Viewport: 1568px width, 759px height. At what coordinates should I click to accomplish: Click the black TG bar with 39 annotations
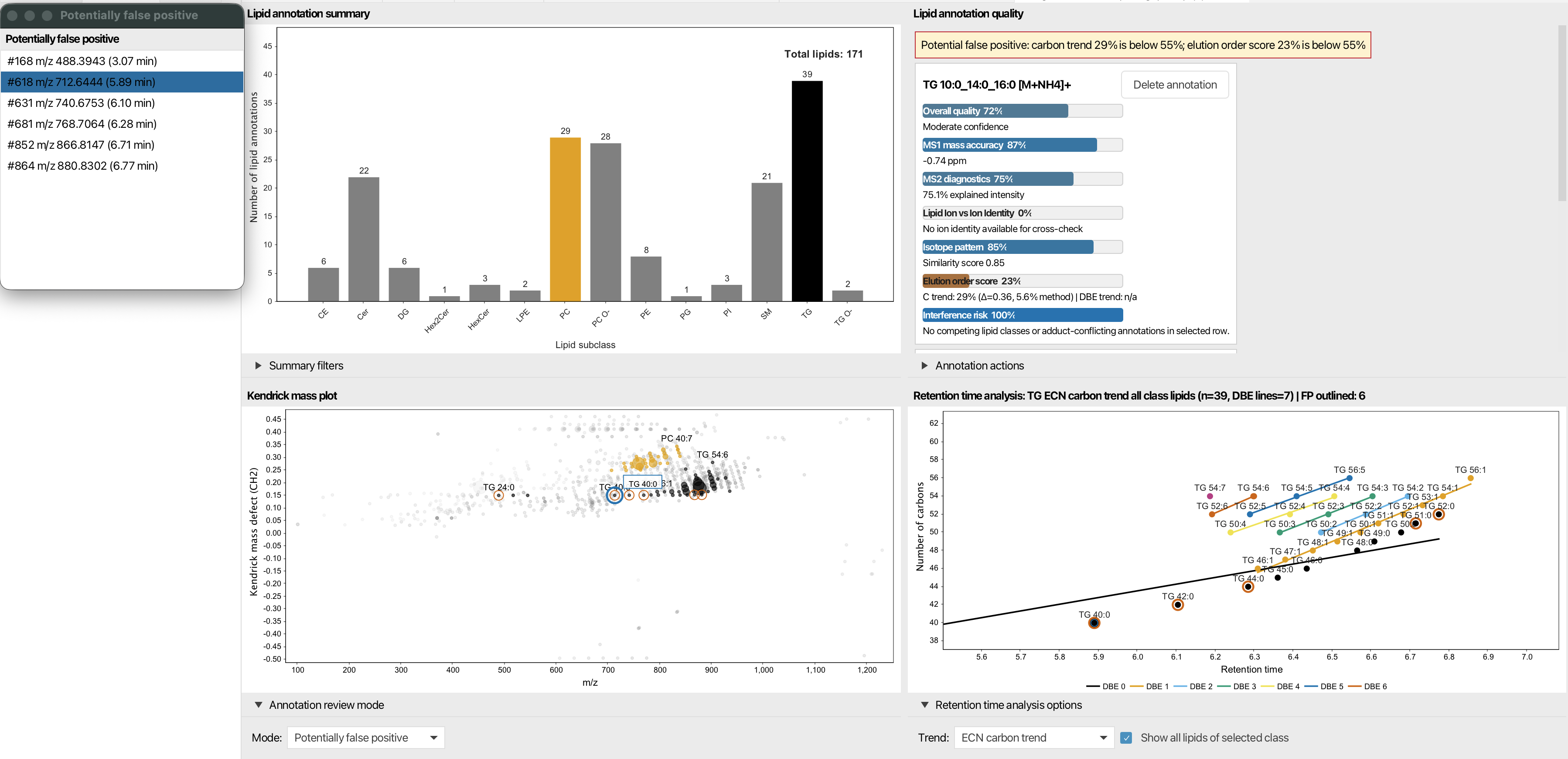click(x=807, y=191)
